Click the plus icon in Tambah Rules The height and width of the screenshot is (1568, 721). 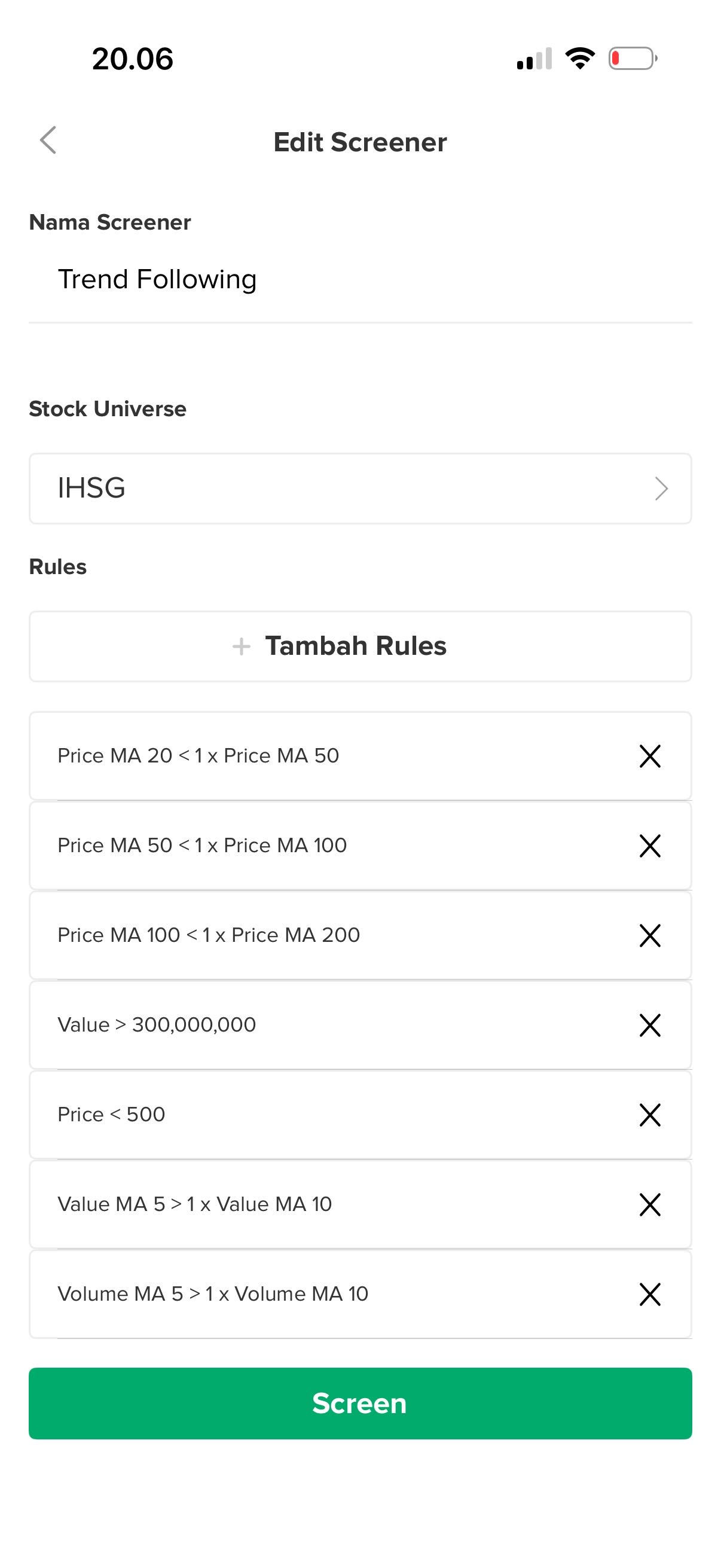point(242,646)
